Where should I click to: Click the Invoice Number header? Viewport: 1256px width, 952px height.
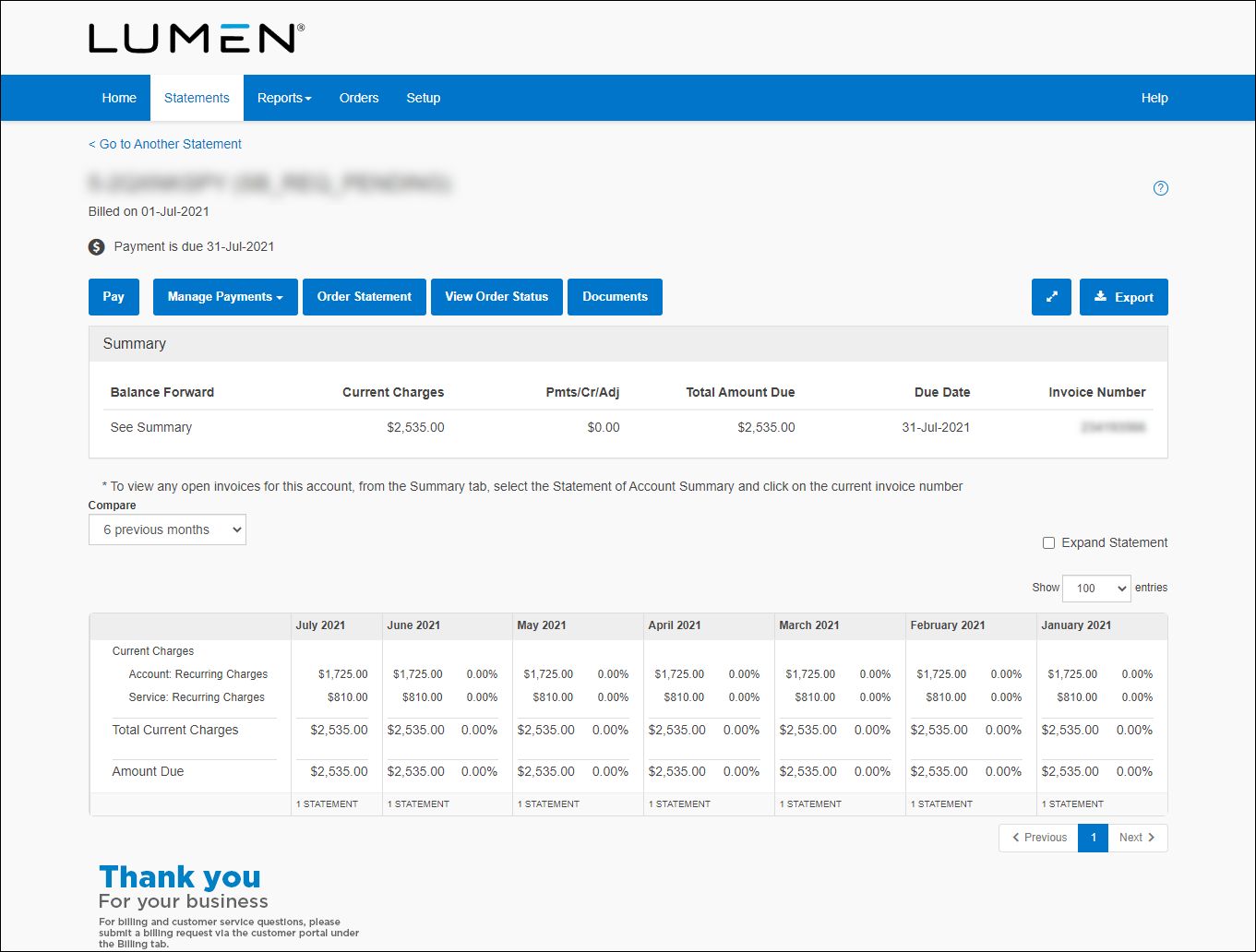(x=1097, y=392)
